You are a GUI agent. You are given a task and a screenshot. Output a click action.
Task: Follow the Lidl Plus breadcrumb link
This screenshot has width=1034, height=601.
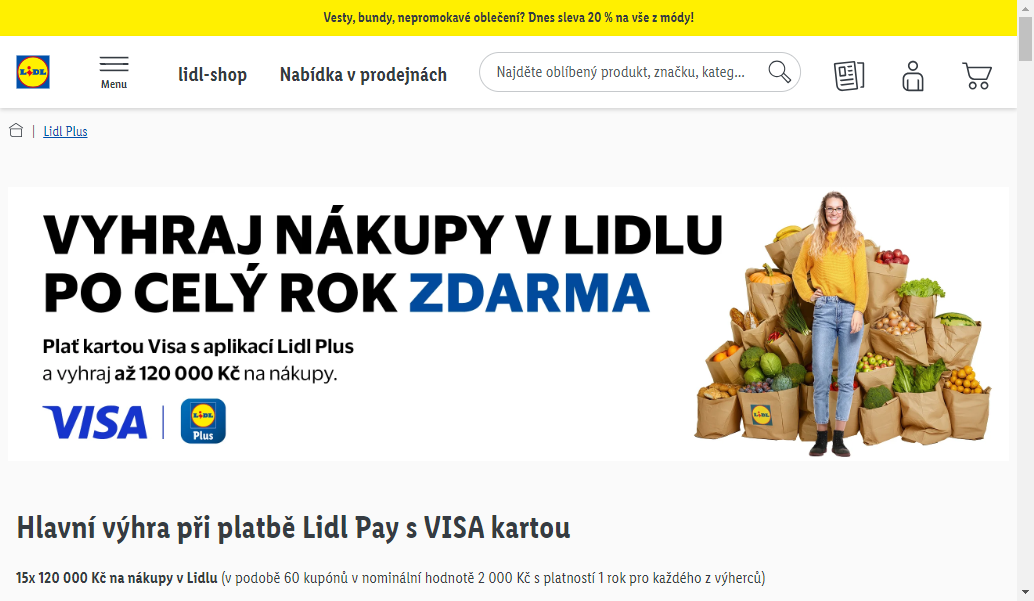[65, 131]
